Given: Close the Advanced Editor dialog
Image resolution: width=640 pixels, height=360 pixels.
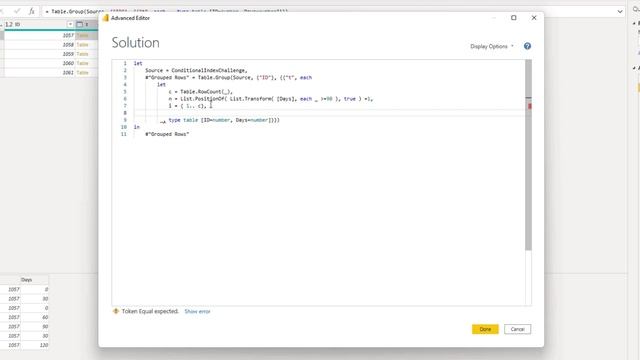Looking at the screenshot, I should [x=534, y=18].
